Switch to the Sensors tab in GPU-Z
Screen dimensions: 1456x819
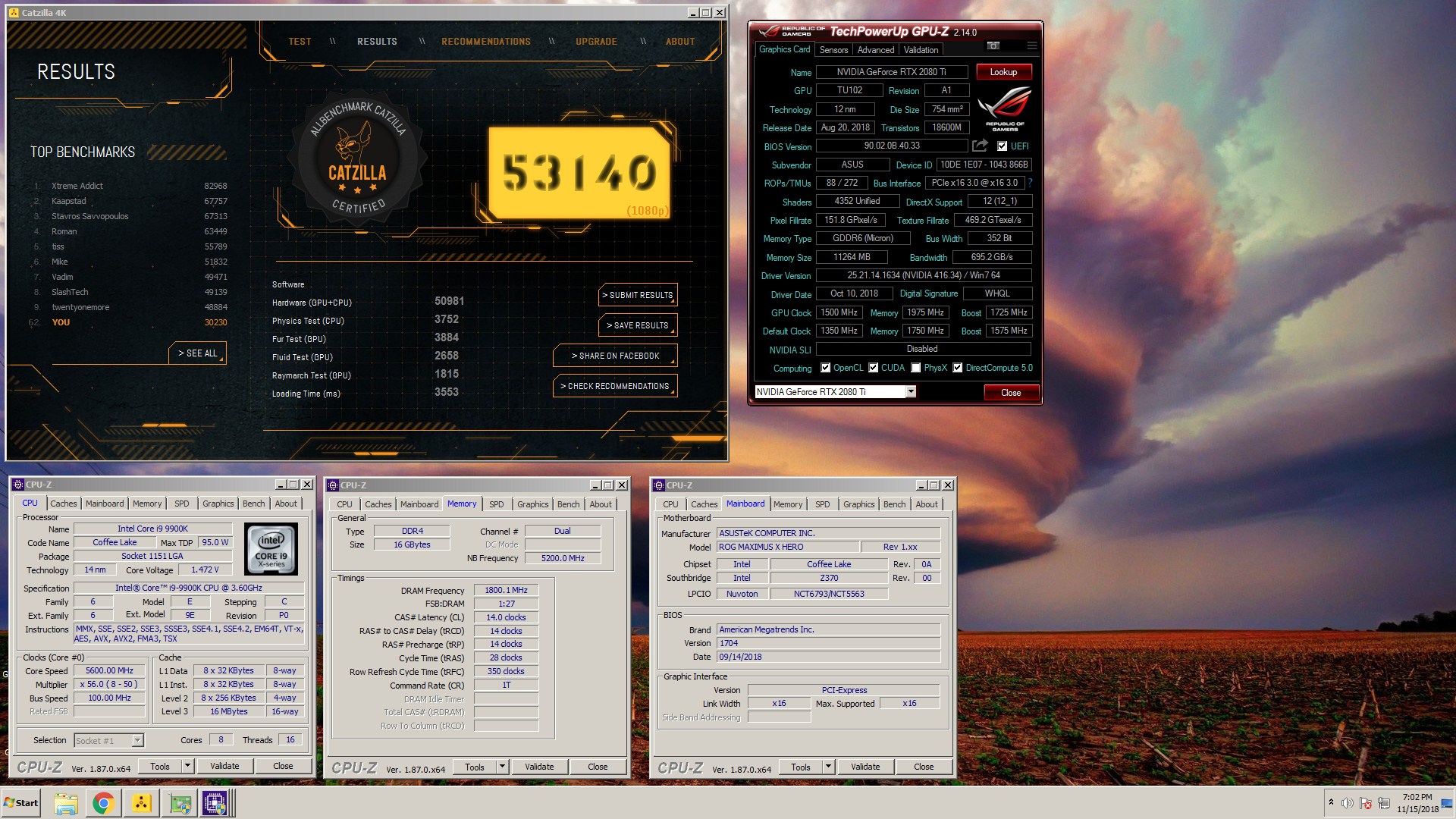coord(833,50)
